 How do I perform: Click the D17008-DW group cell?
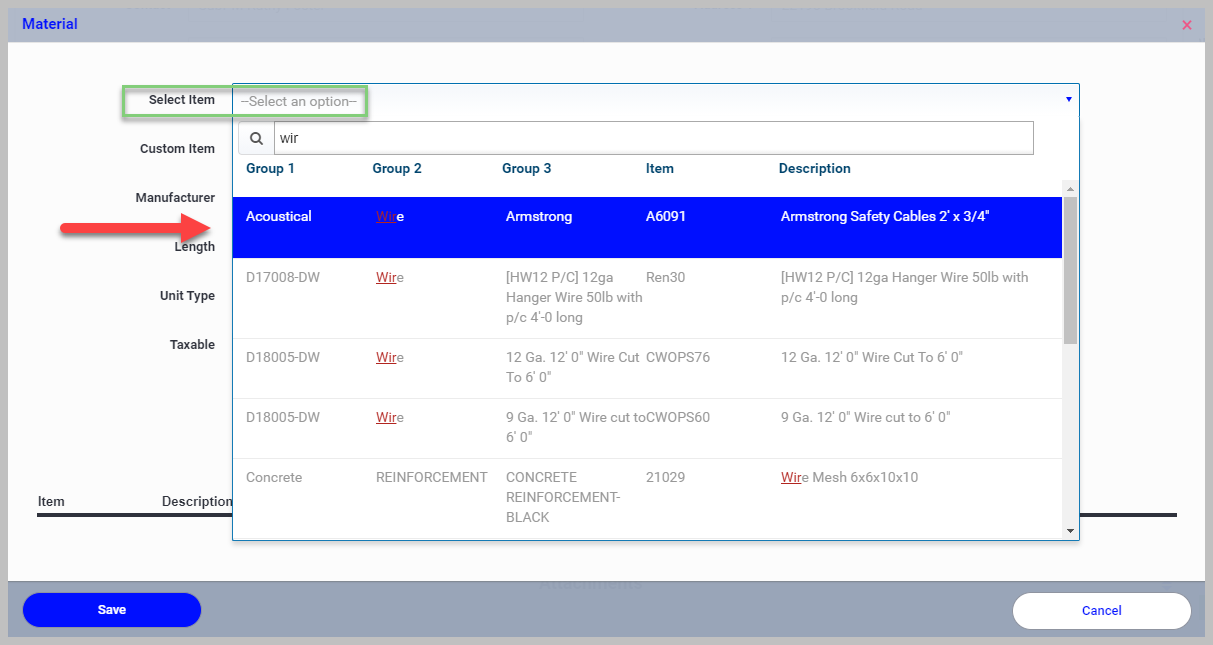click(283, 277)
